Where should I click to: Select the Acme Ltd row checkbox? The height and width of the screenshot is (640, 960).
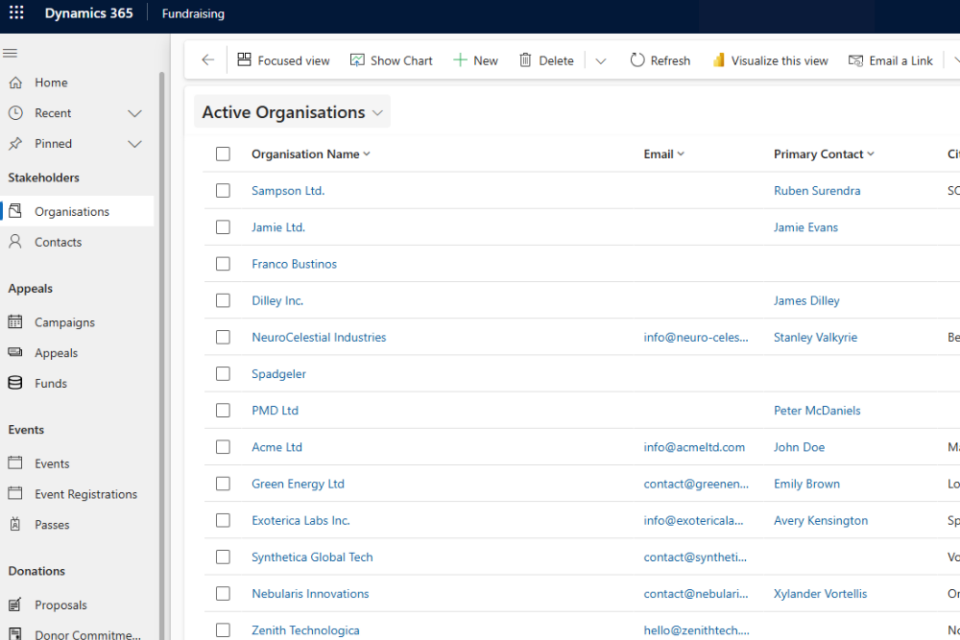[x=223, y=447]
